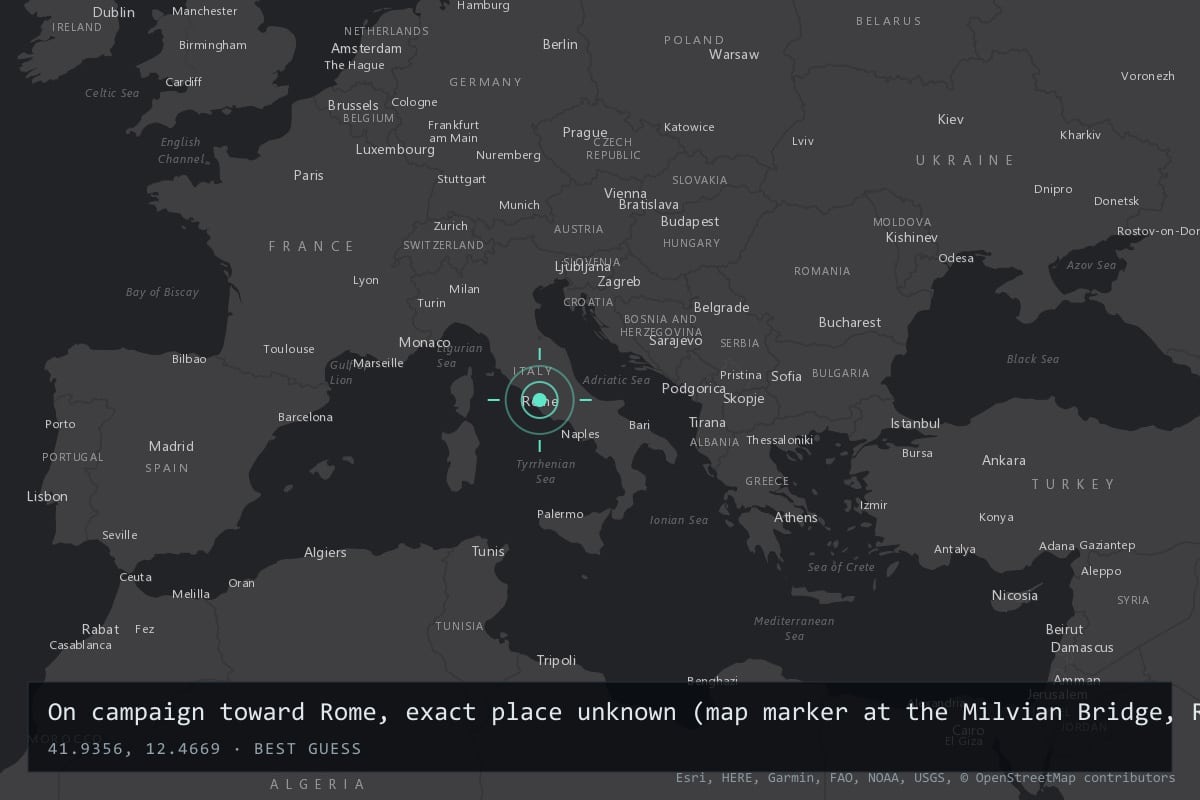Viewport: 1200px width, 800px height.
Task: Click the Rostov-on-Don label at the map edge
Action: pos(1158,231)
